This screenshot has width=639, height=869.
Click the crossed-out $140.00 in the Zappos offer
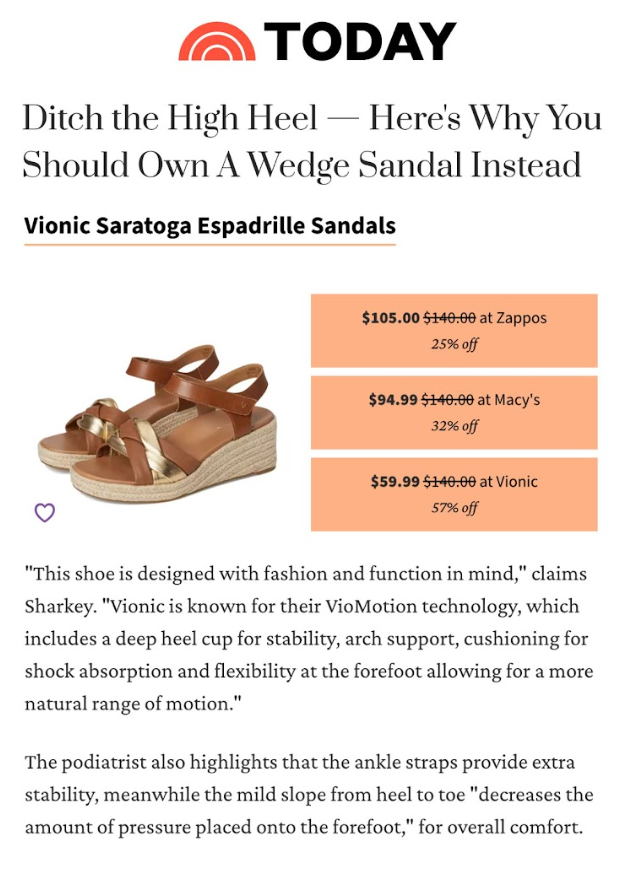pos(449,318)
